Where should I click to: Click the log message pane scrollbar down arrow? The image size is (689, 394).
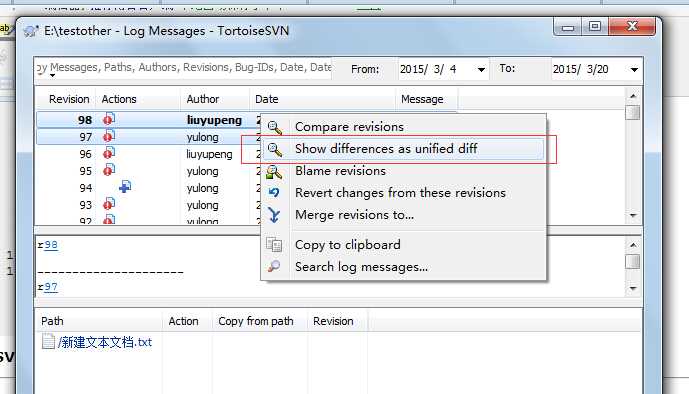(x=633, y=288)
